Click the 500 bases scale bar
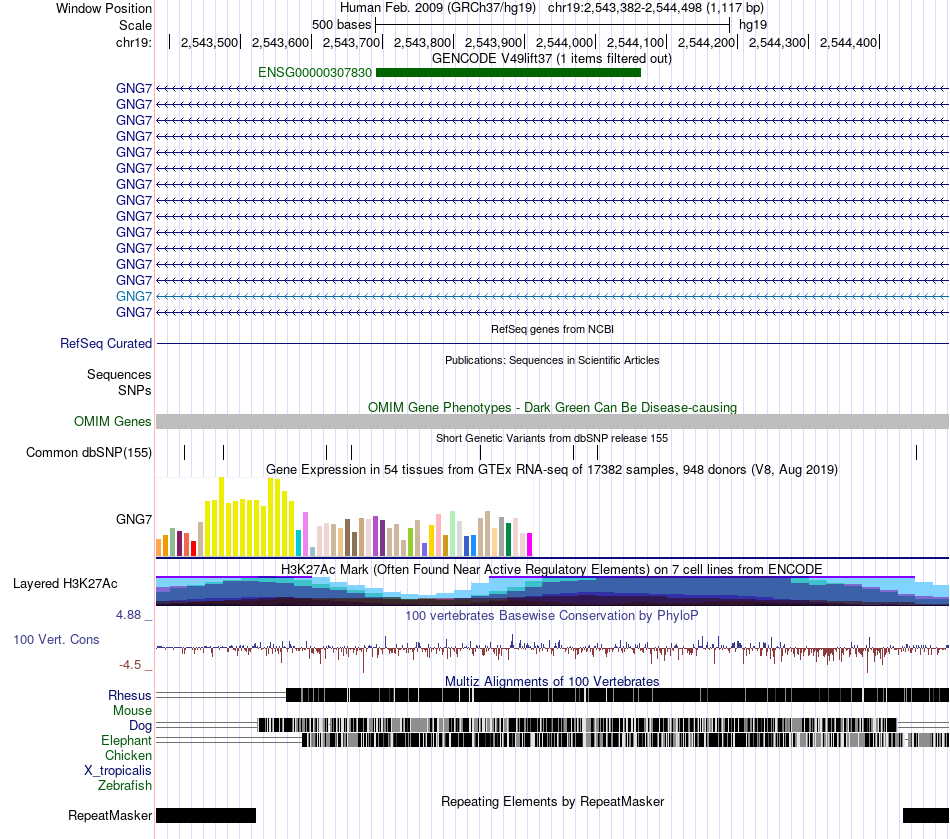This screenshot has height=839, width=950. tap(553, 25)
